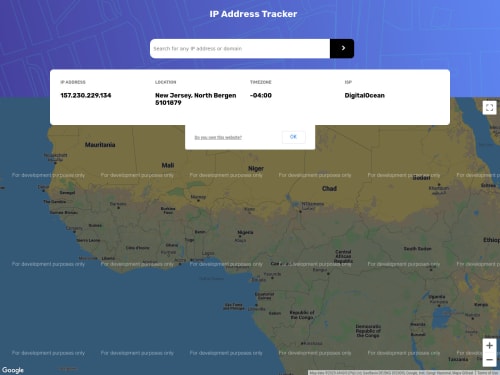Click the ISP value DigitalOcean
The width and height of the screenshot is (500, 375).
pyautogui.click(x=365, y=95)
